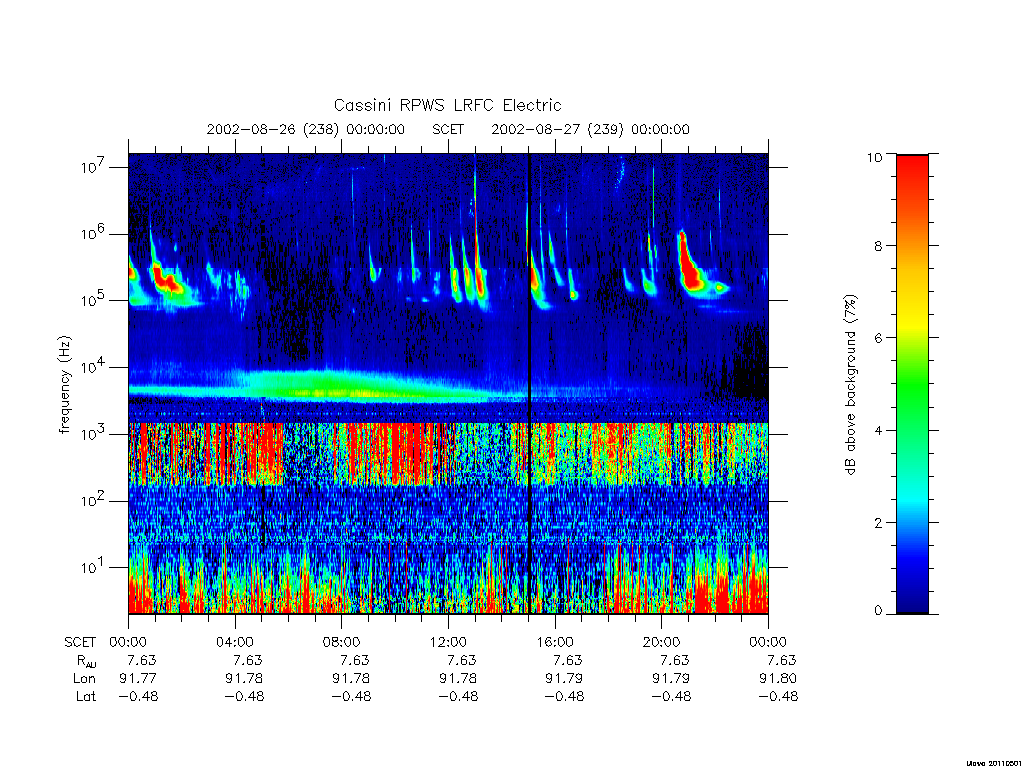Click the 10^4 frequency tick label
The width and height of the screenshot is (1024, 768).
(93, 366)
